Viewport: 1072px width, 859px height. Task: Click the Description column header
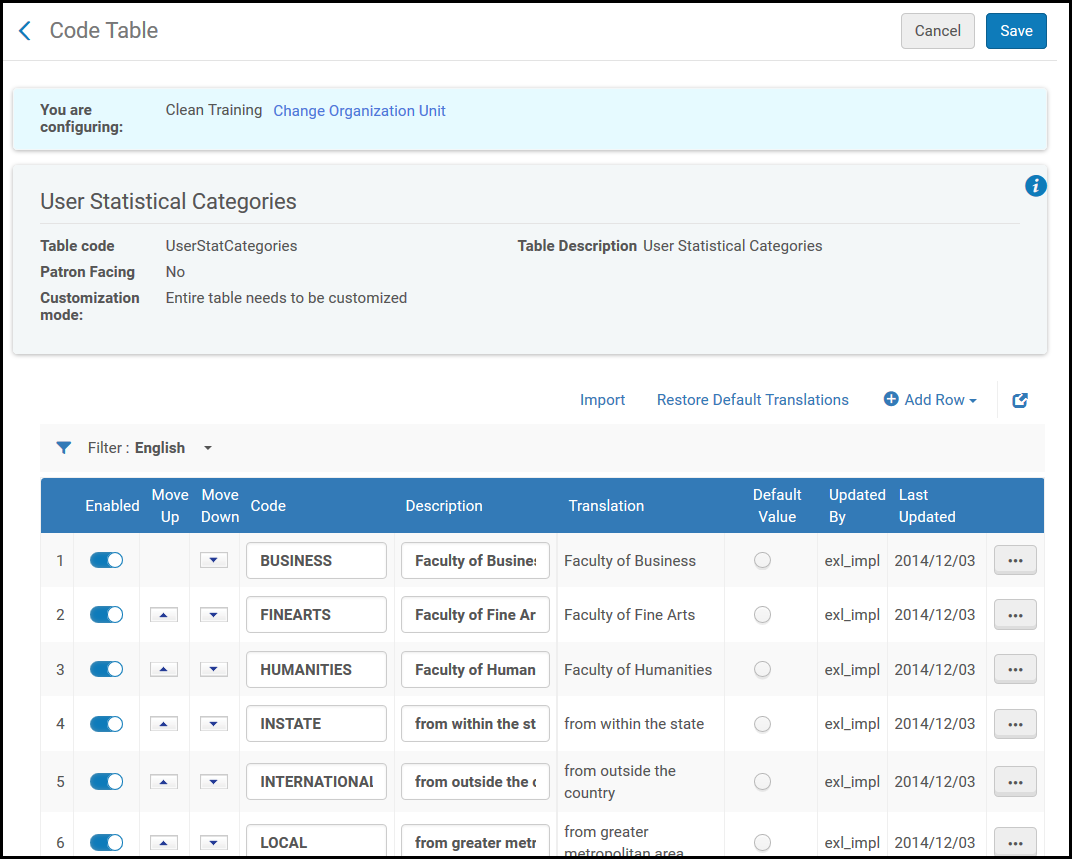pyautogui.click(x=444, y=506)
